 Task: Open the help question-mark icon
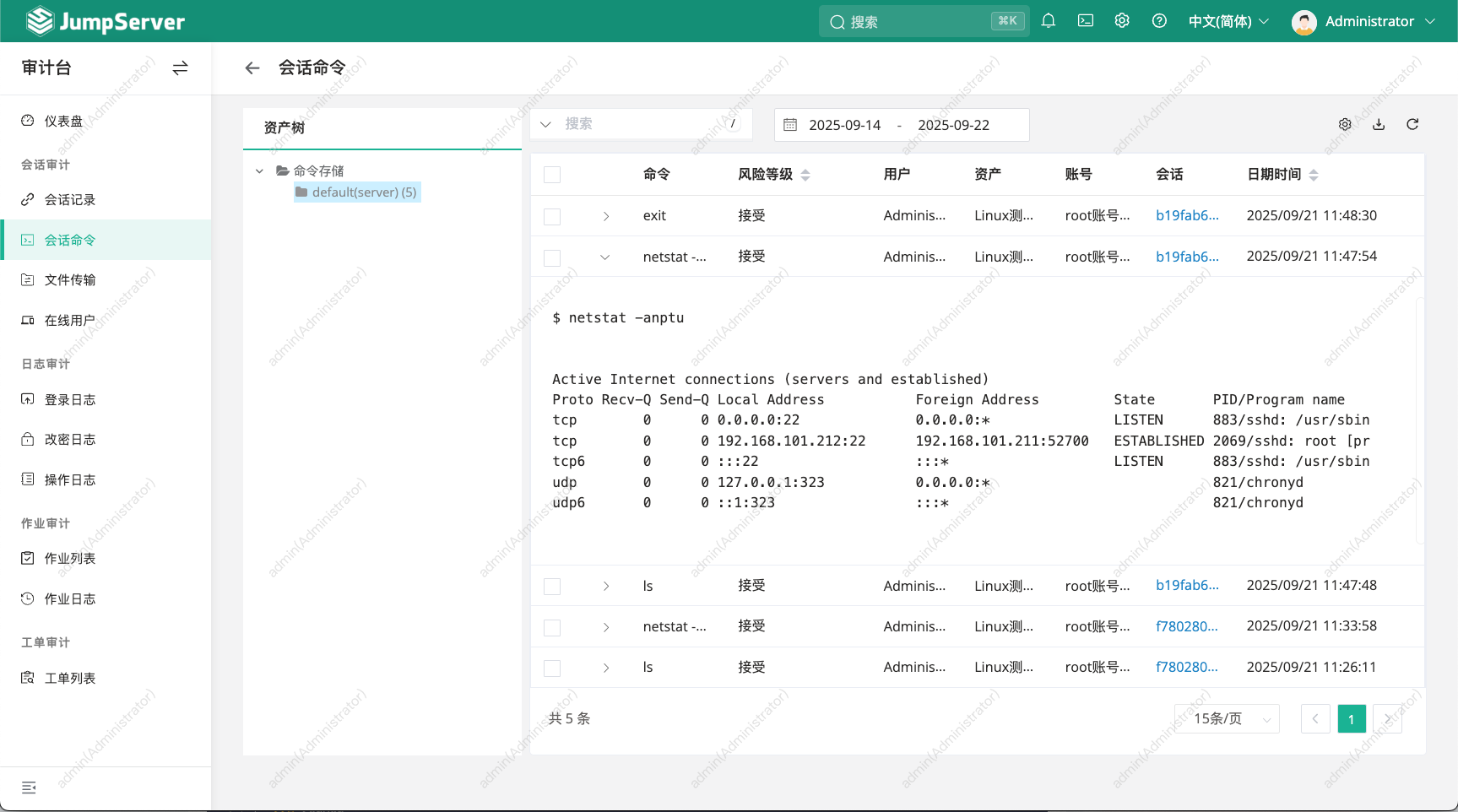click(x=1159, y=20)
